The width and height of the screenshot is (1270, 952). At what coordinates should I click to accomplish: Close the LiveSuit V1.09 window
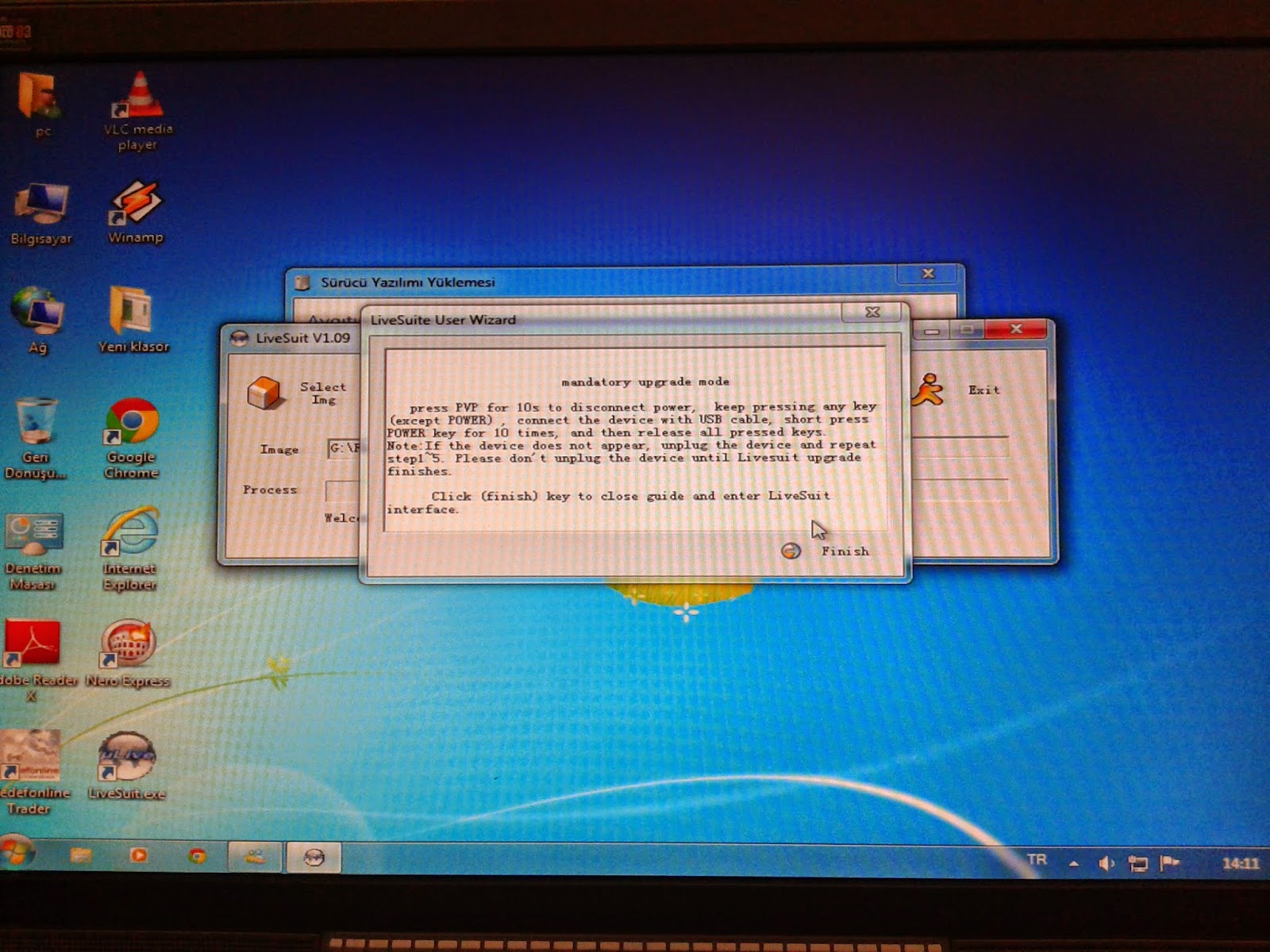(1016, 328)
